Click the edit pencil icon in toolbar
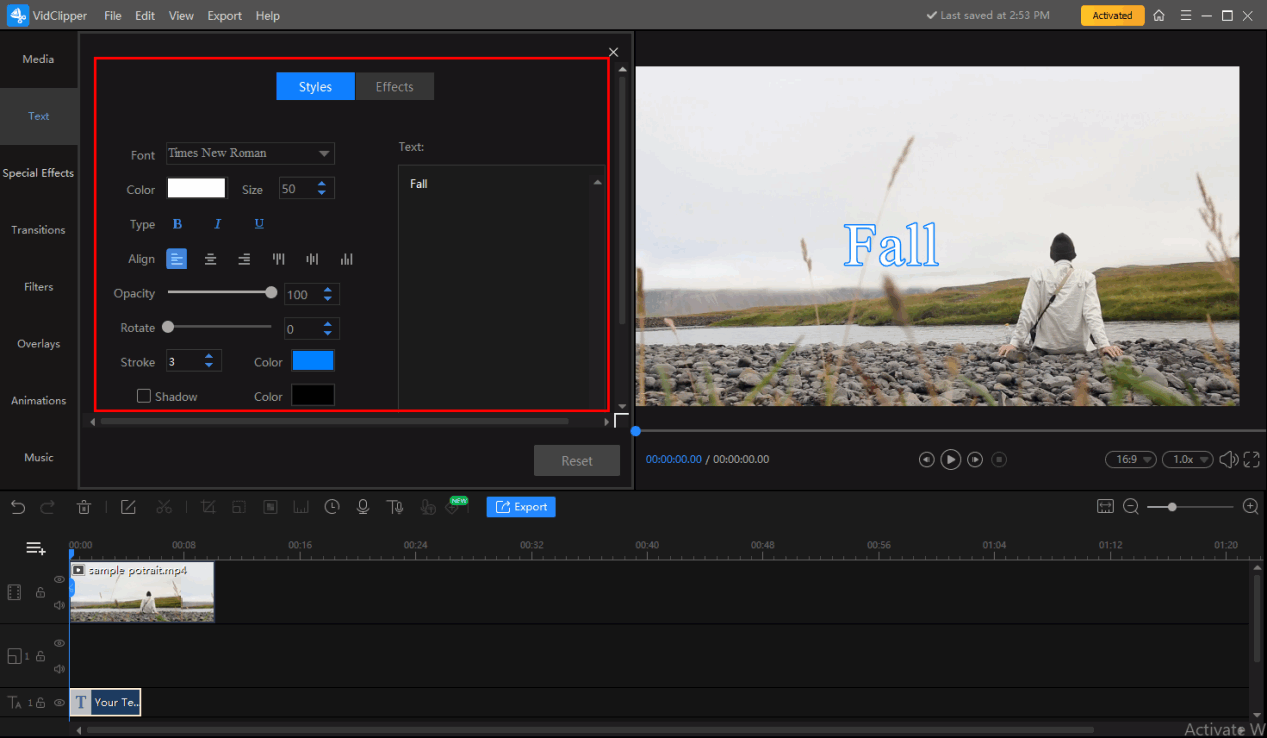1267x738 pixels. point(128,507)
